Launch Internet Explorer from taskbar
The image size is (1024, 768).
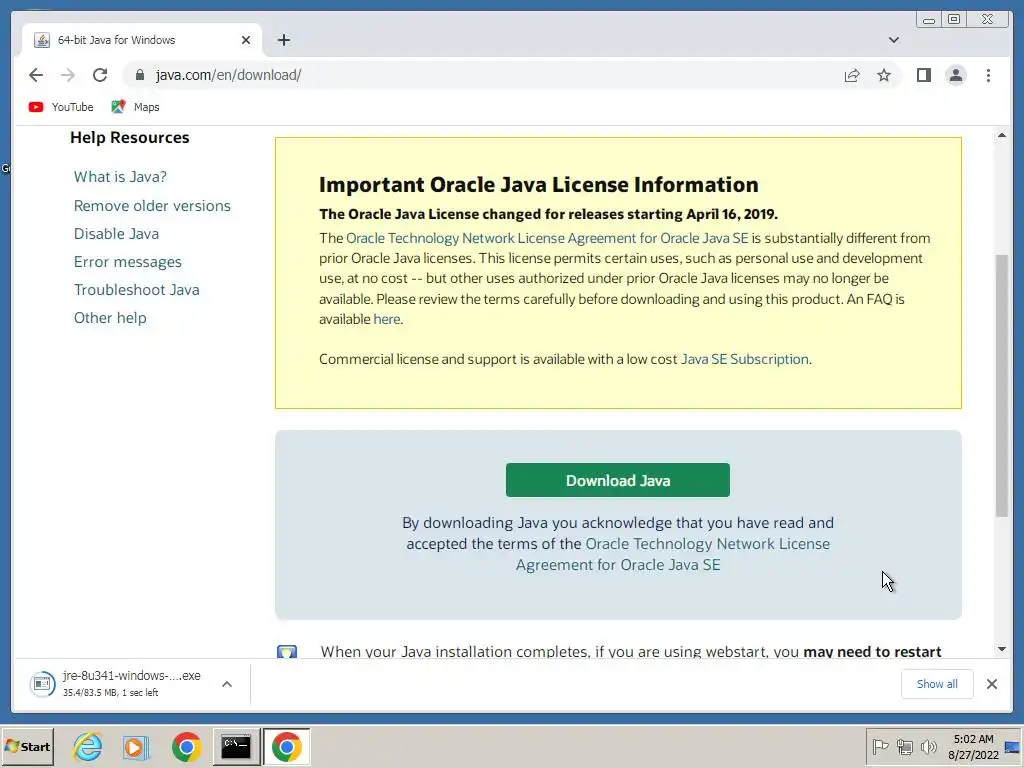[88, 746]
